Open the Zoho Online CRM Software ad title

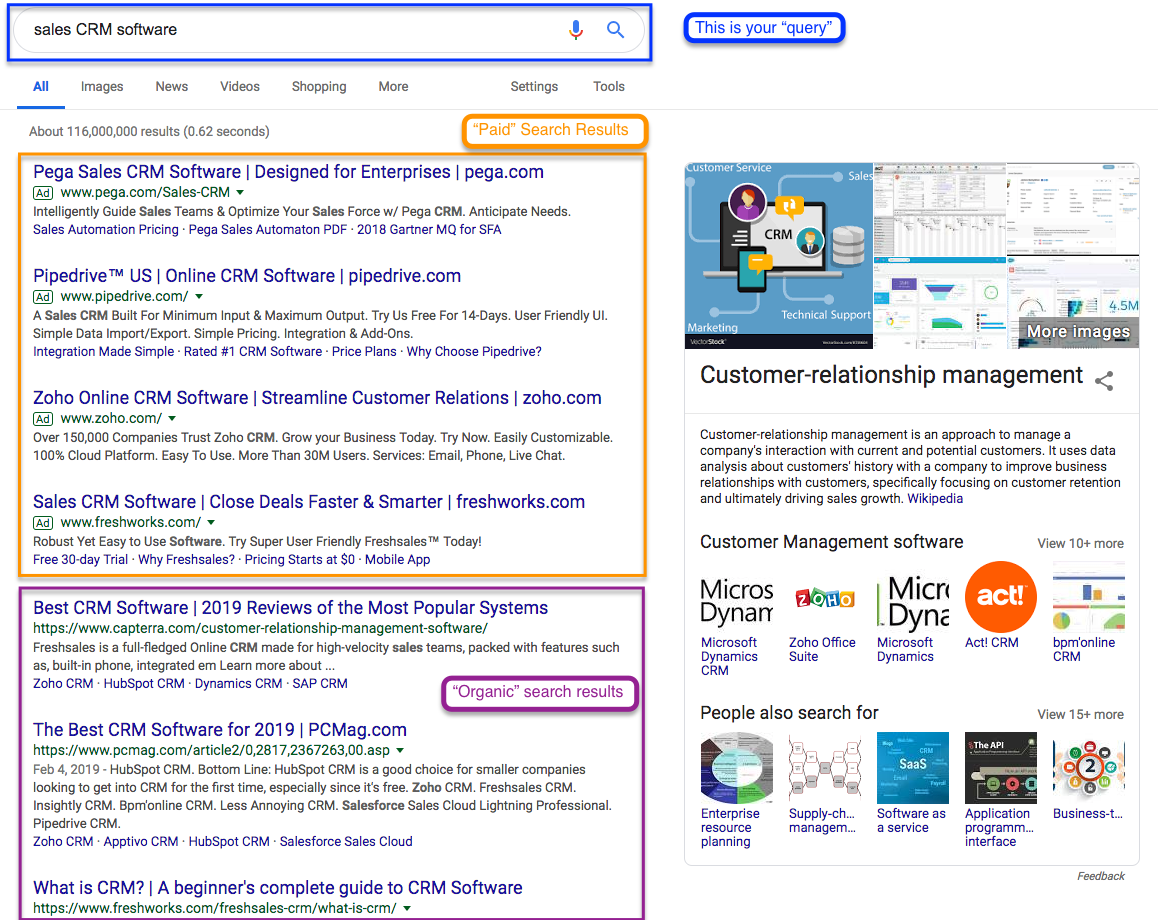(x=317, y=398)
